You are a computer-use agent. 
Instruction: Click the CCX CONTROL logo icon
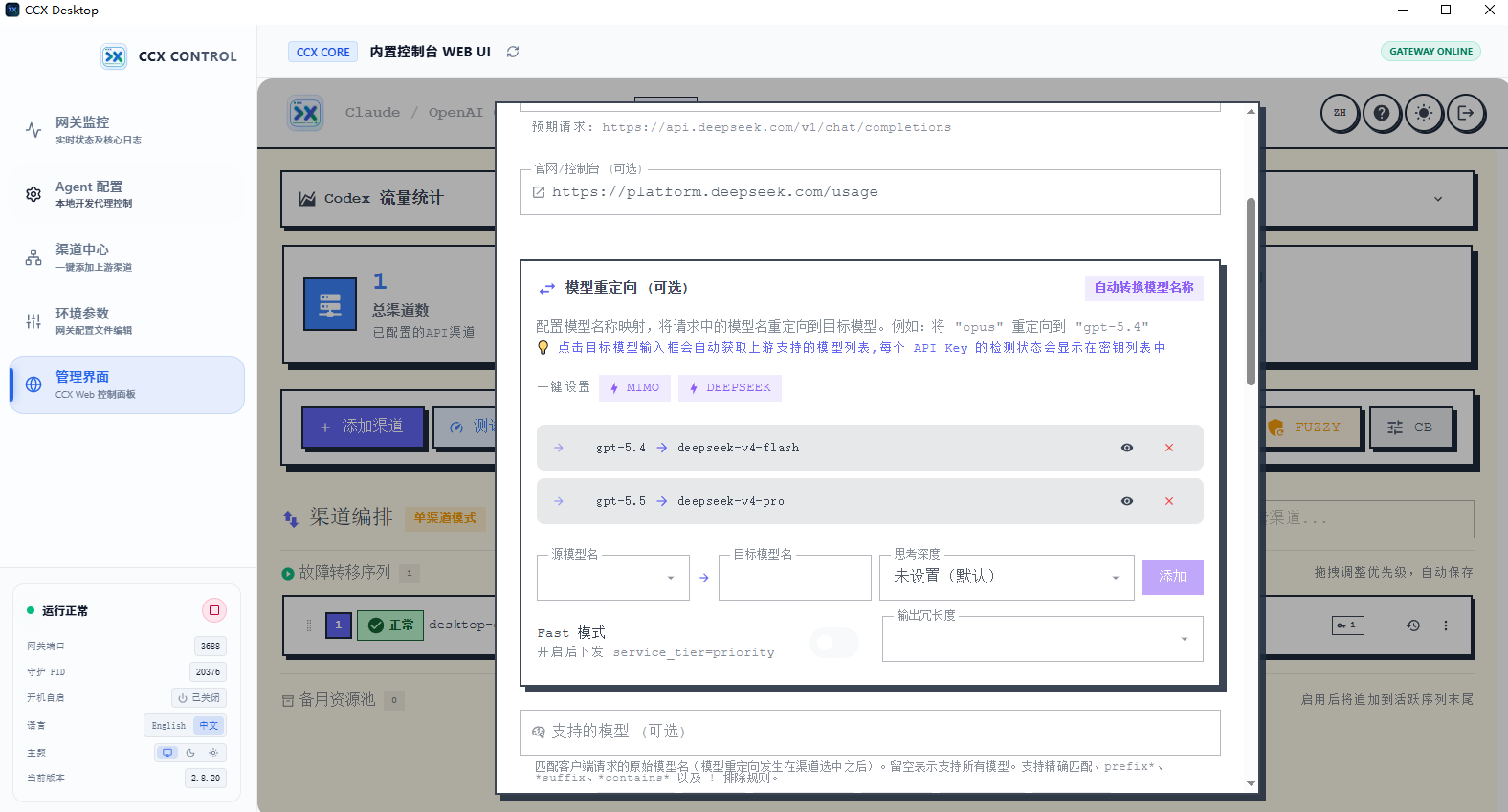[x=114, y=56]
